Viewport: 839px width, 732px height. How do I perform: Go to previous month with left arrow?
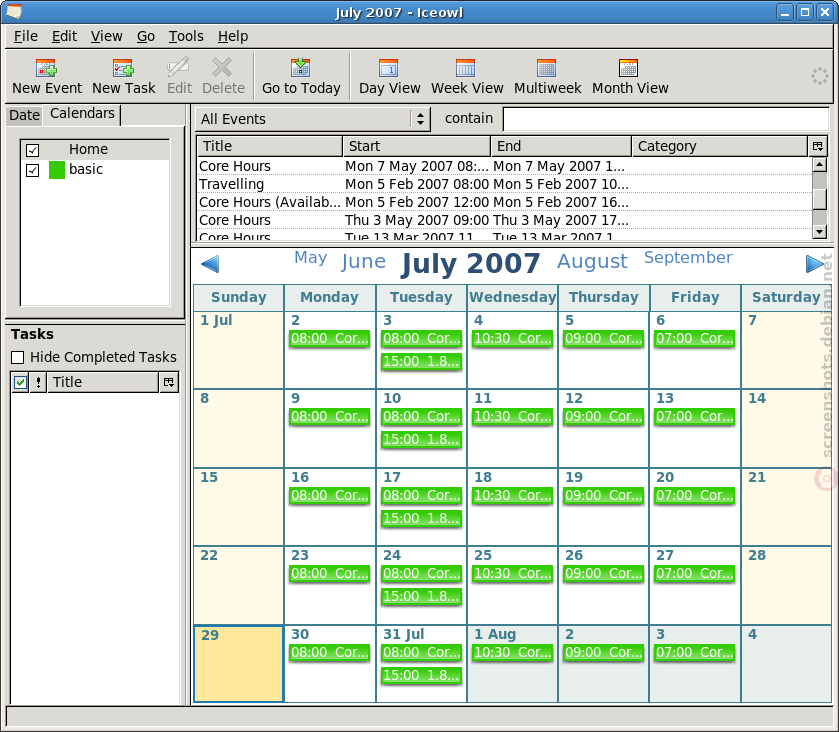[x=210, y=264]
